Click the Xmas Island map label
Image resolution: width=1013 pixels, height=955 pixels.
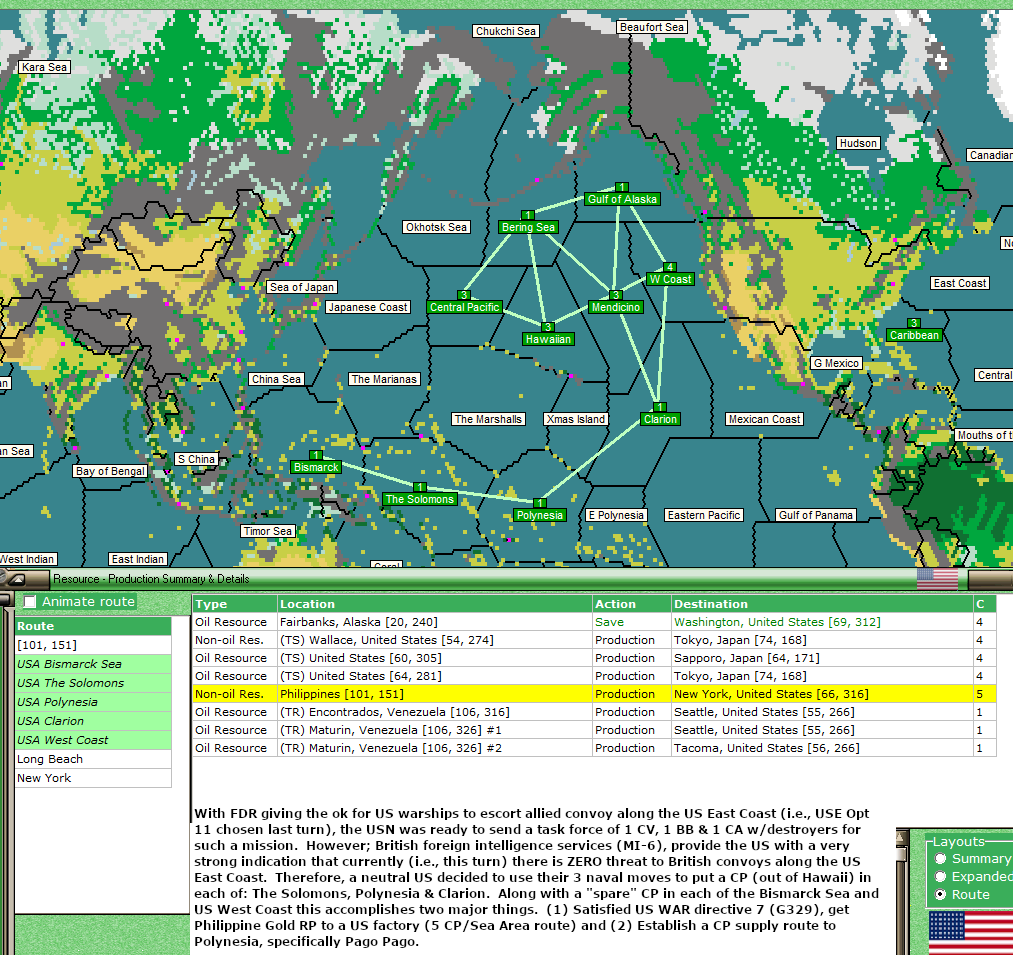[x=576, y=419]
